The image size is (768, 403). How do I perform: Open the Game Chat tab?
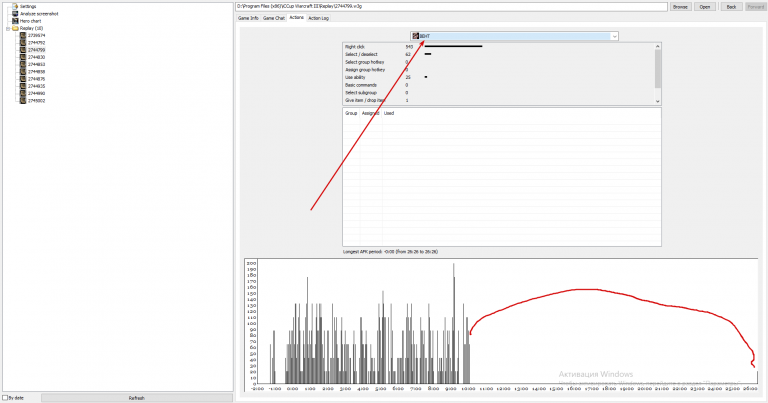tap(274, 18)
